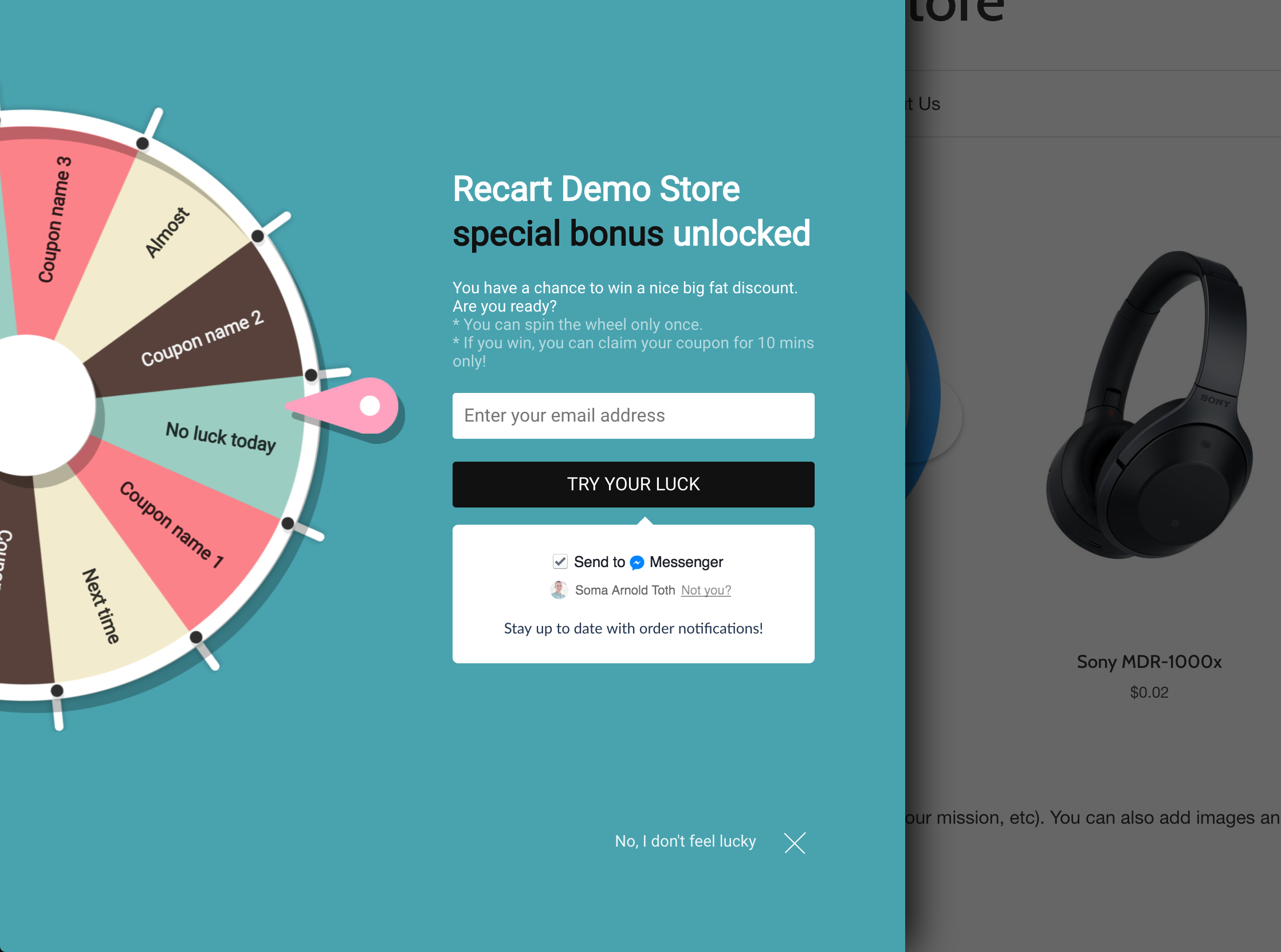Click the 'Stay up to date' notification text
Image resolution: width=1281 pixels, height=952 pixels.
tap(633, 628)
